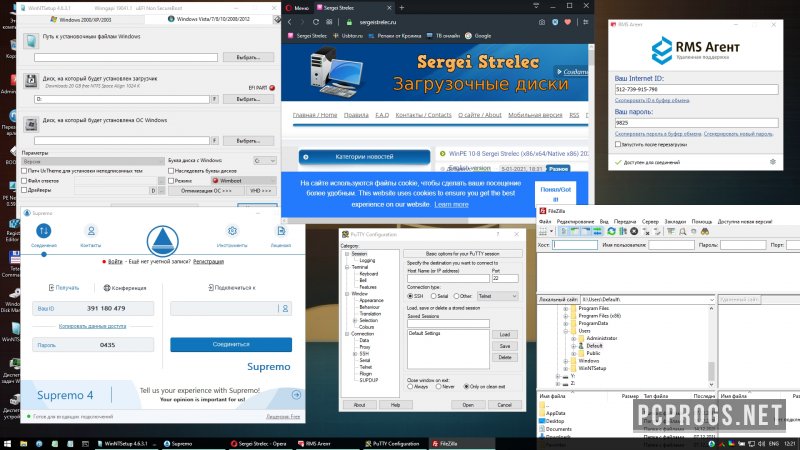
Task: Expand SSH node in PuTTY category tree
Action: click(355, 354)
